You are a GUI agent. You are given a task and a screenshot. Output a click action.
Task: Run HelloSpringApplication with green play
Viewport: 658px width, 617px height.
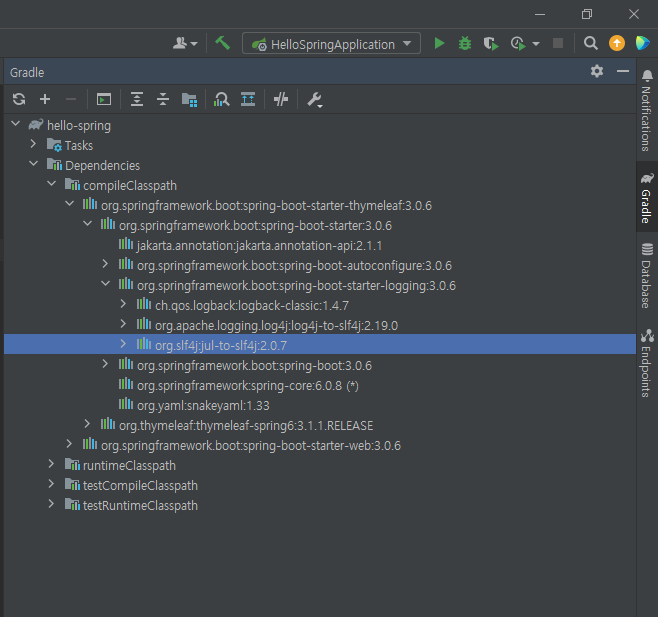pyautogui.click(x=439, y=43)
